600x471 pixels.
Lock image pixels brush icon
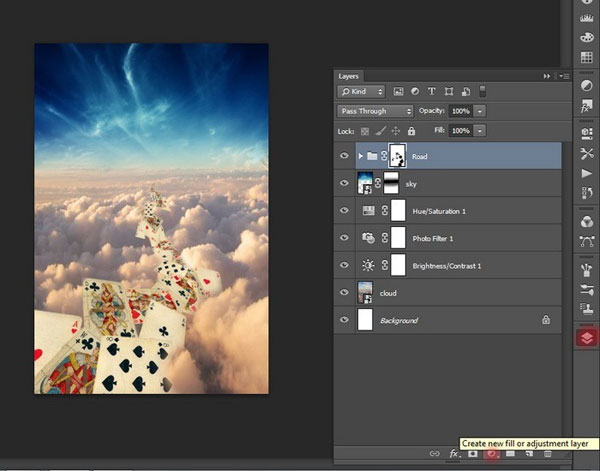click(x=380, y=131)
